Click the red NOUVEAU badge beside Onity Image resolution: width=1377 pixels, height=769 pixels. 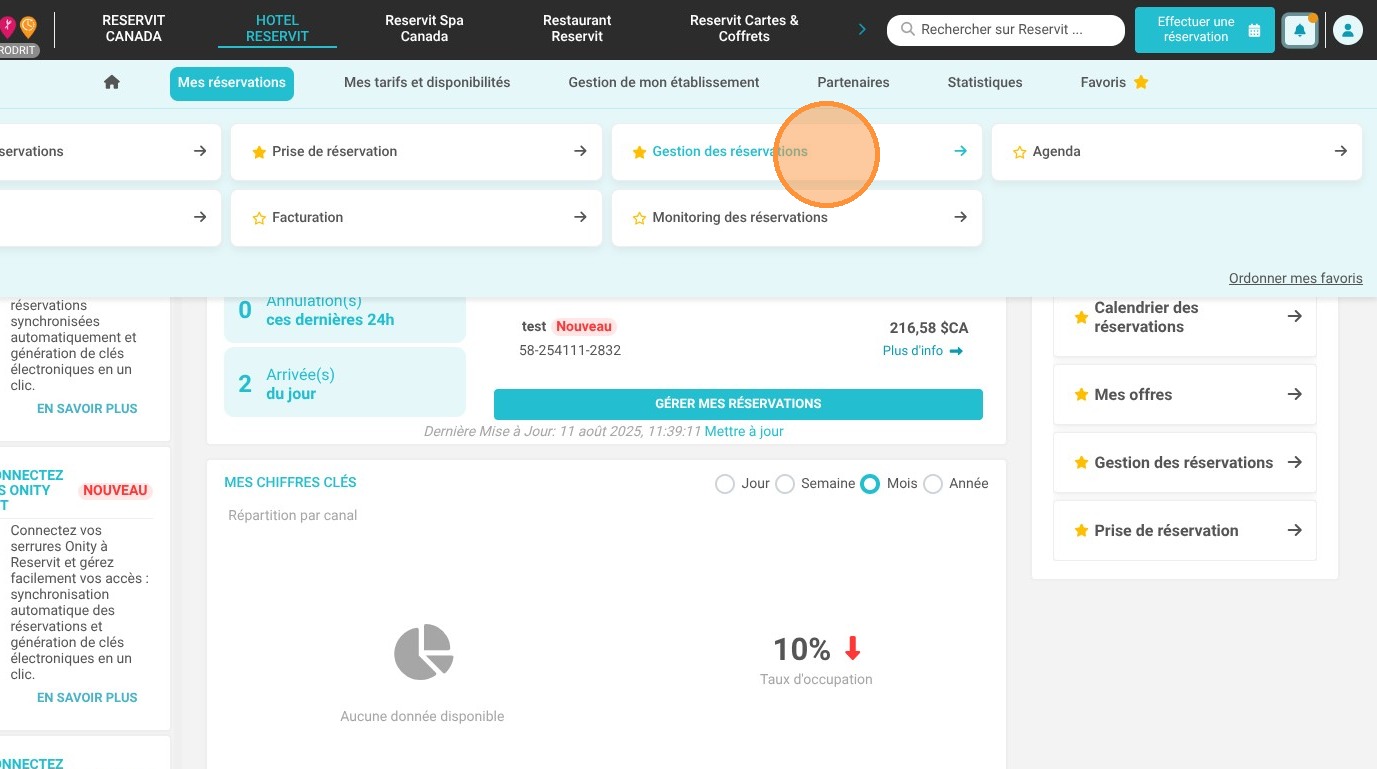pyautogui.click(x=116, y=491)
